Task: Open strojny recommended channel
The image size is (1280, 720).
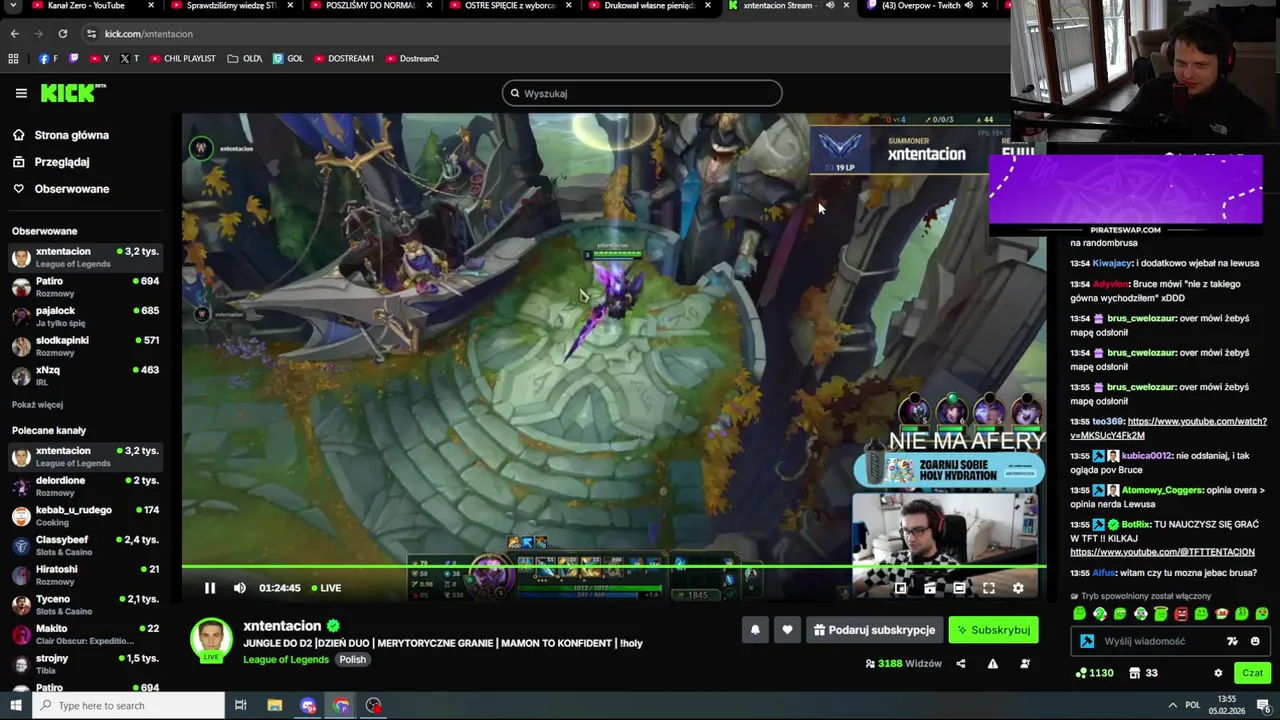Action: (x=85, y=664)
